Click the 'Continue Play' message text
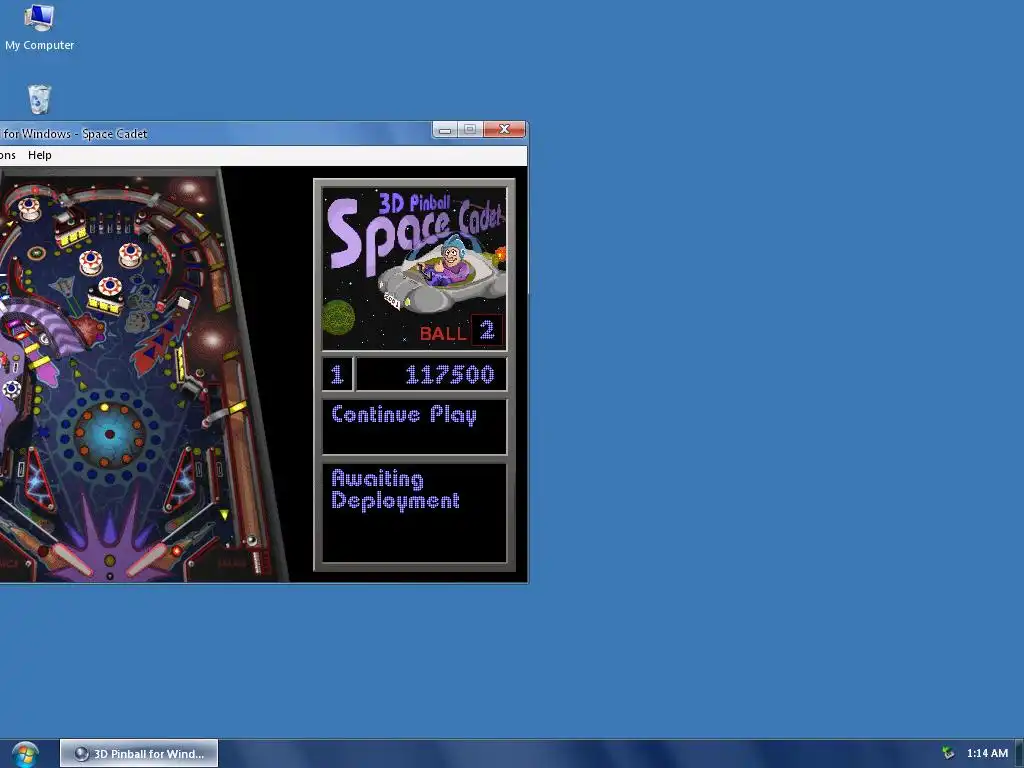Screen dimensions: 1024x768 404,415
